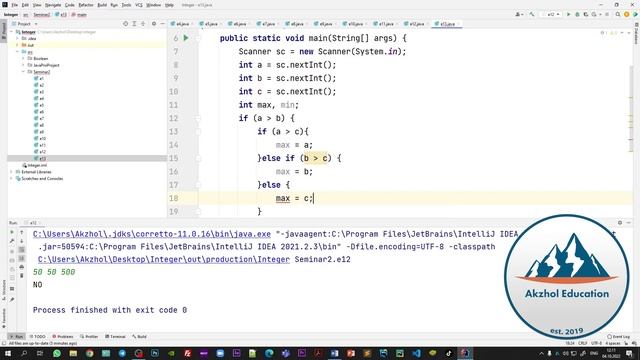
Task: Click the Debug bug icon in the top toolbar
Action: [x=577, y=14]
